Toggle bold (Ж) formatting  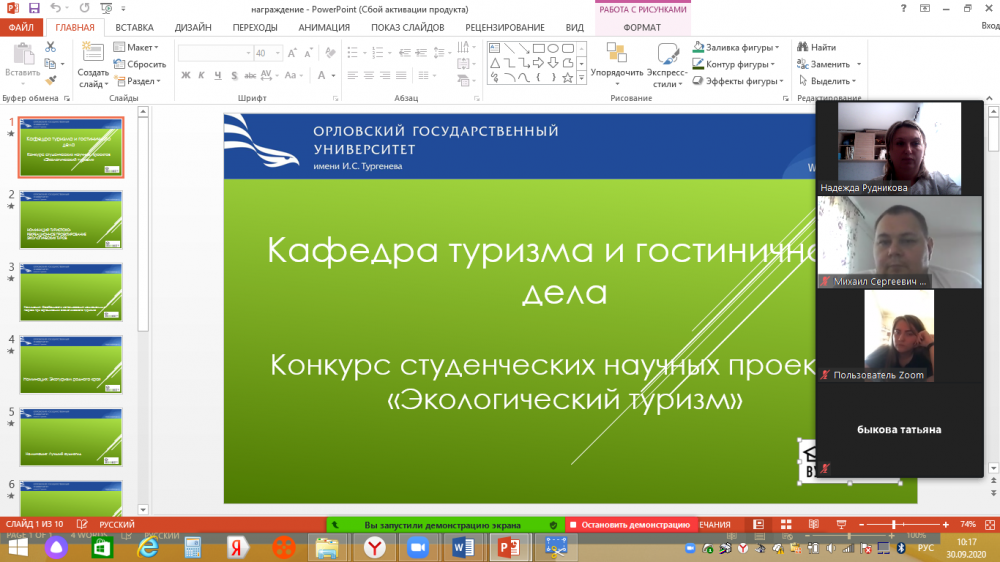point(186,76)
